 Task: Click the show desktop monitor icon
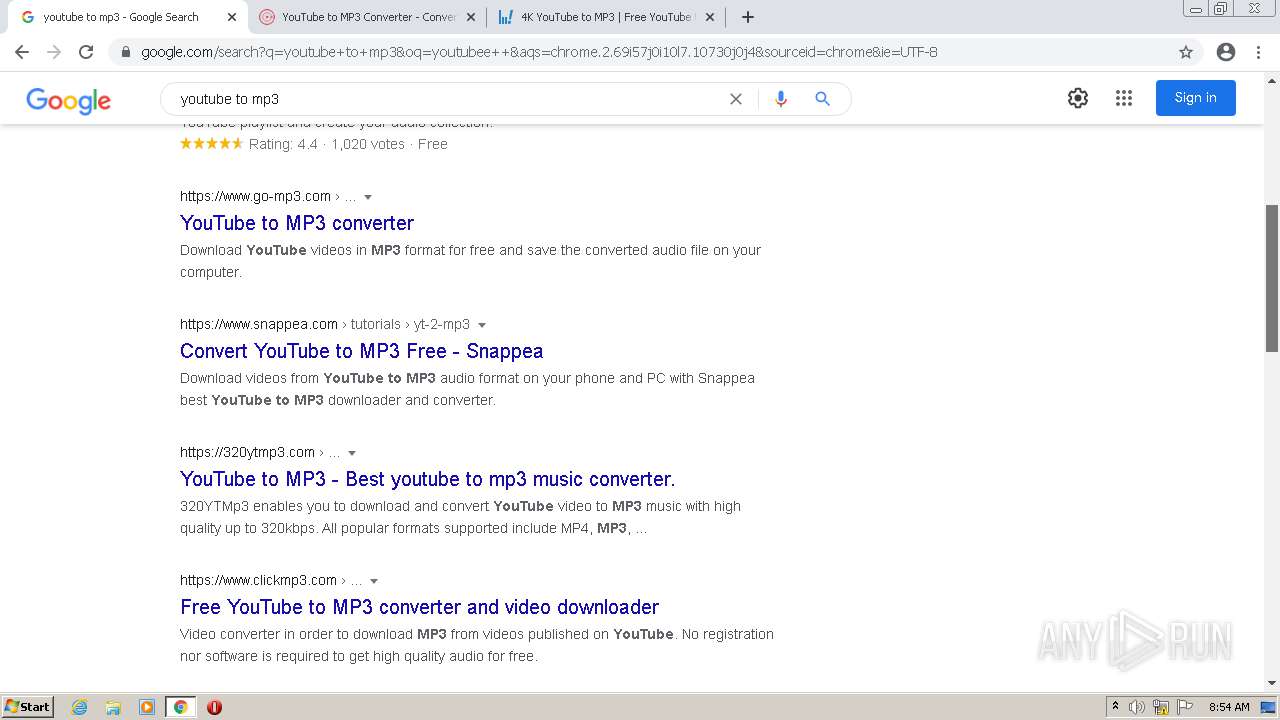click(1268, 707)
